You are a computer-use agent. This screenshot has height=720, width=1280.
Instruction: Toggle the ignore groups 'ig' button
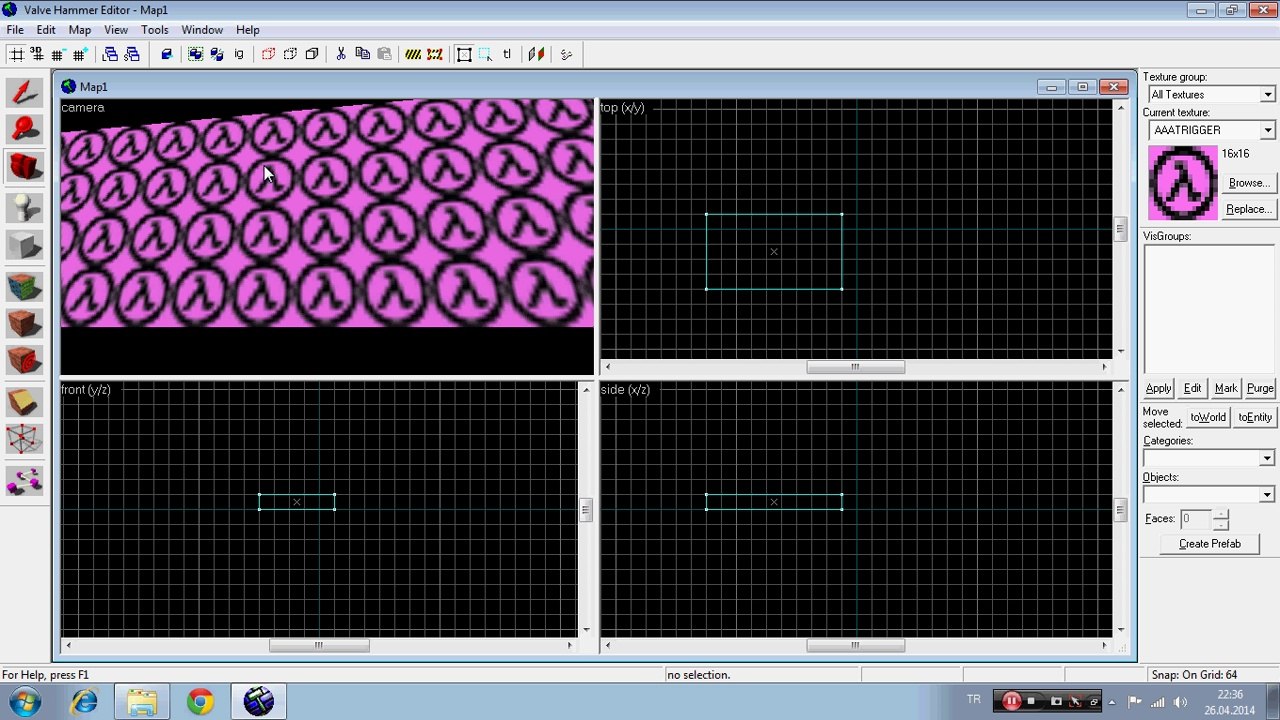238,54
